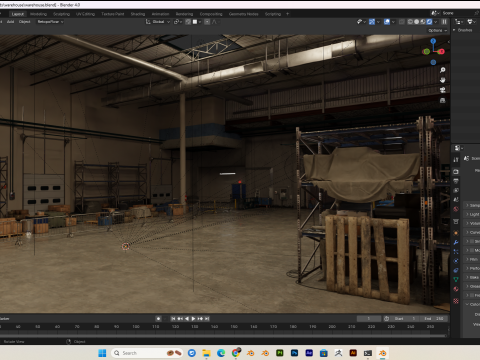Open the green Object Data tab
The width and height of the screenshot is (480, 360).
(x=456, y=279)
